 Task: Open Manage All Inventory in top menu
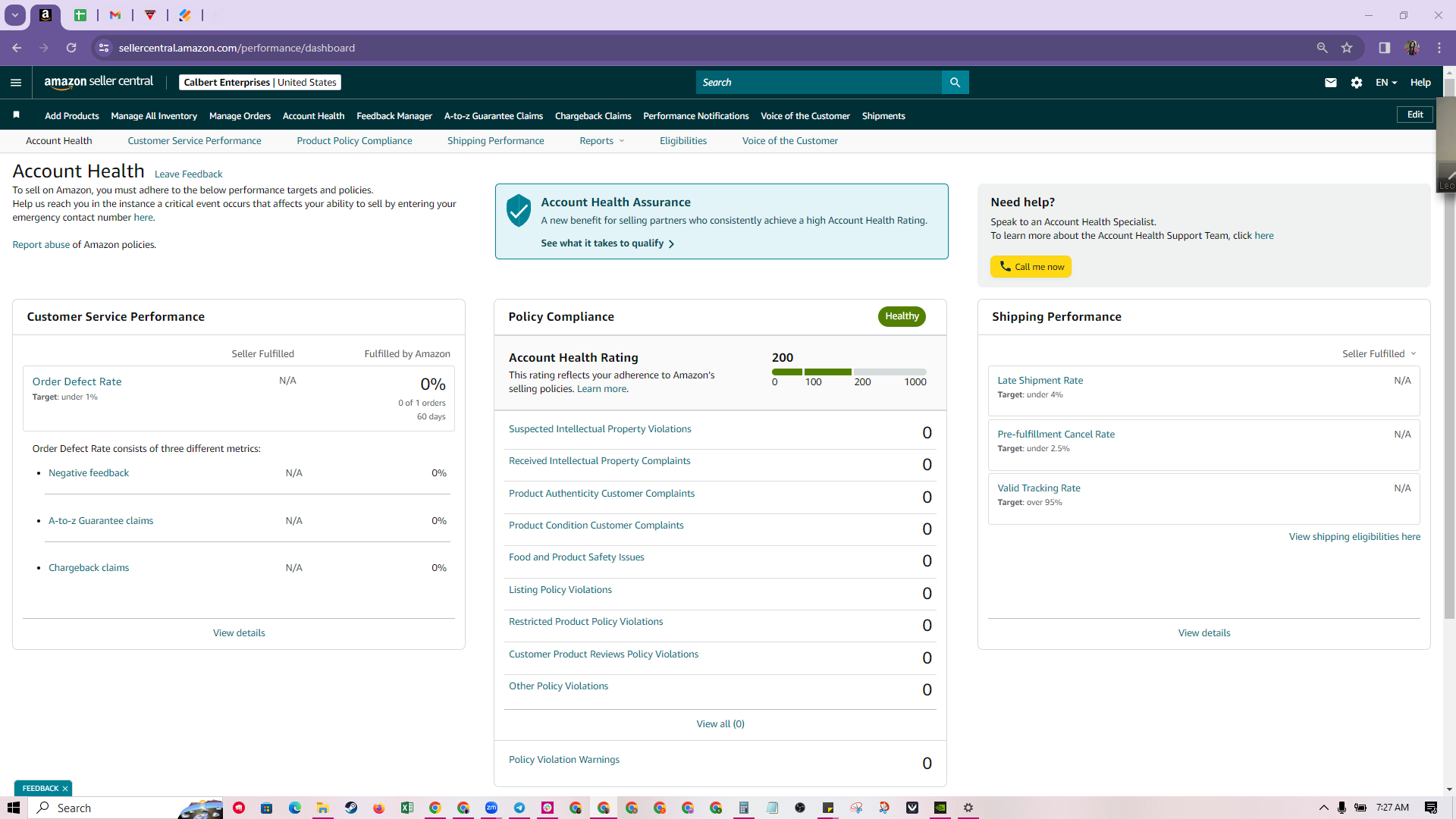[x=154, y=116]
